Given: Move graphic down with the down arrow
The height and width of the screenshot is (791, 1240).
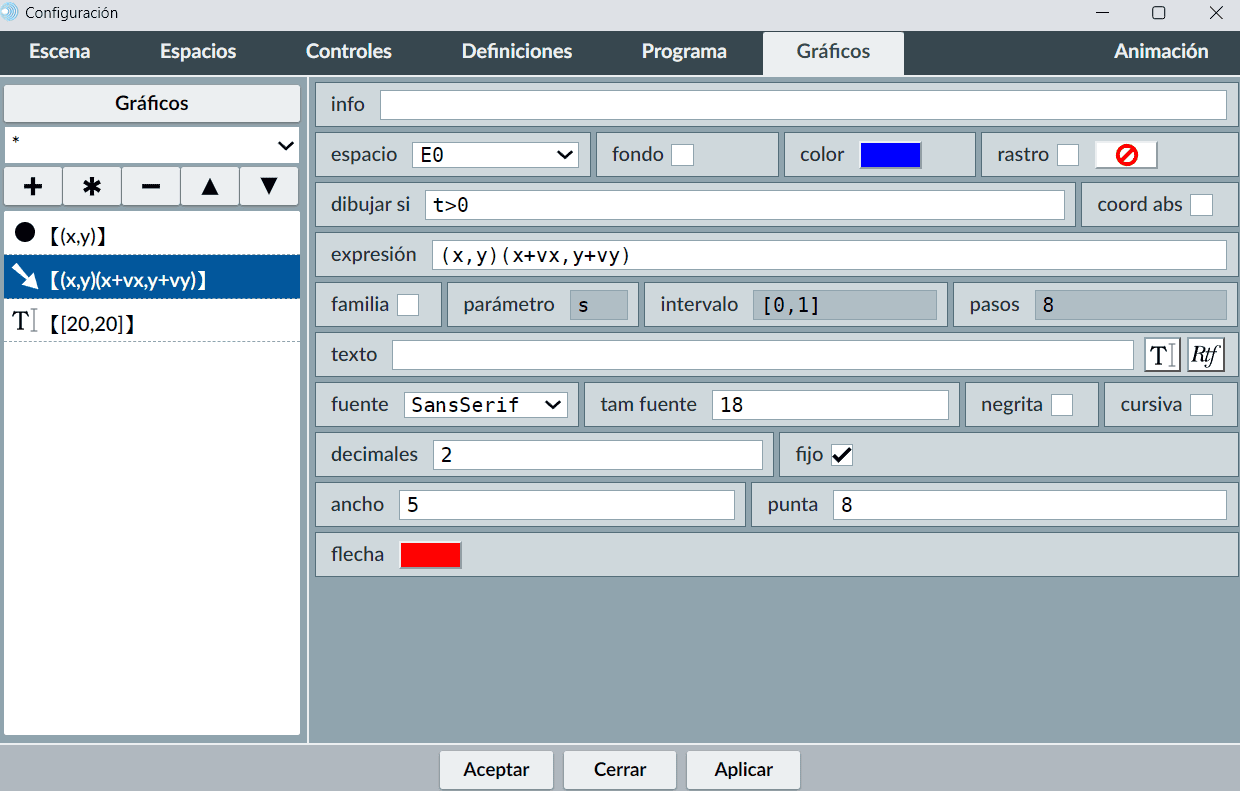Looking at the screenshot, I should coord(269,187).
